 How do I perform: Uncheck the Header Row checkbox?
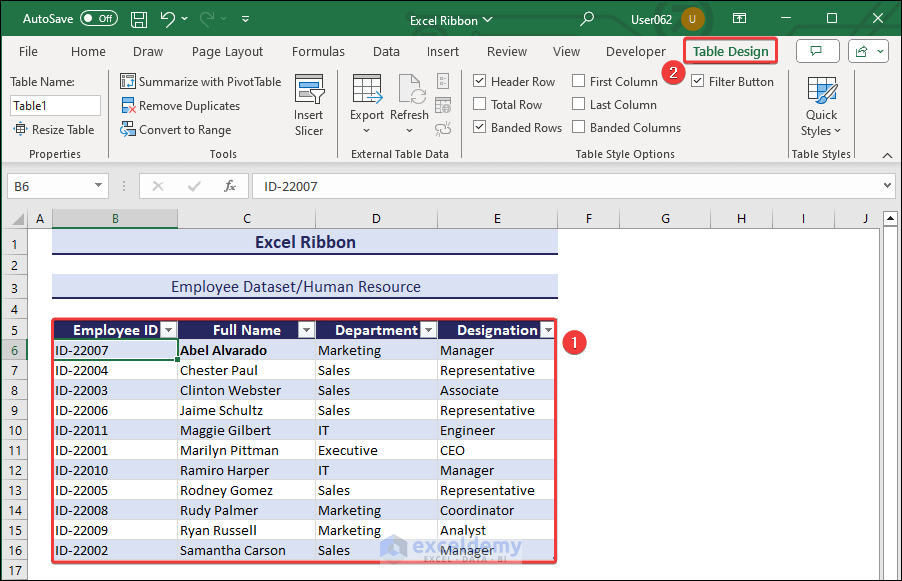pyautogui.click(x=480, y=82)
